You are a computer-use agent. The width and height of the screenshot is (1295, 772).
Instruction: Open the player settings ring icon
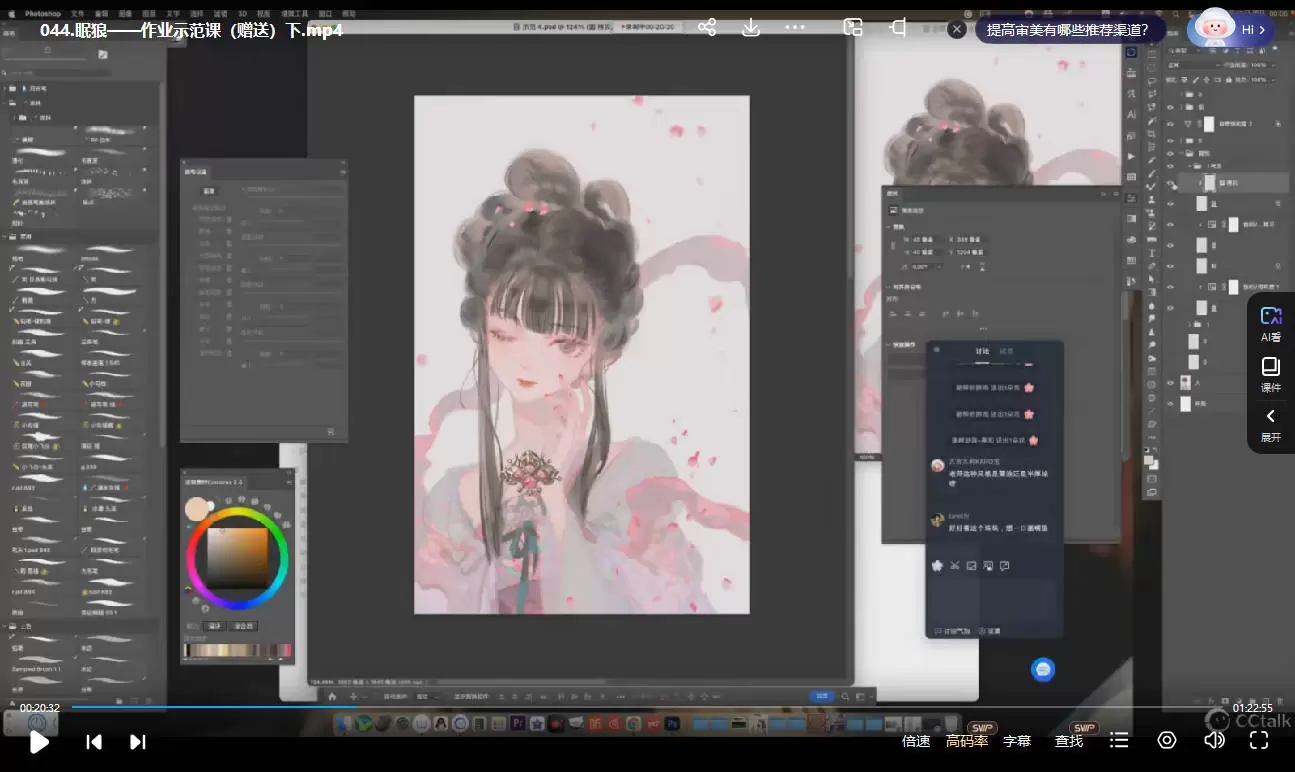(x=1166, y=740)
